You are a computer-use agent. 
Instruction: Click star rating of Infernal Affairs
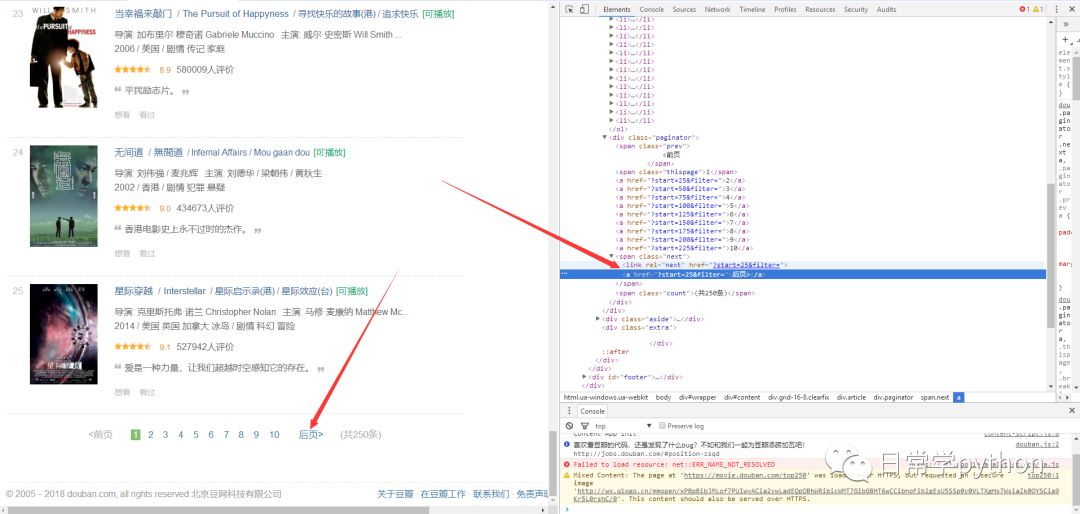click(x=132, y=208)
